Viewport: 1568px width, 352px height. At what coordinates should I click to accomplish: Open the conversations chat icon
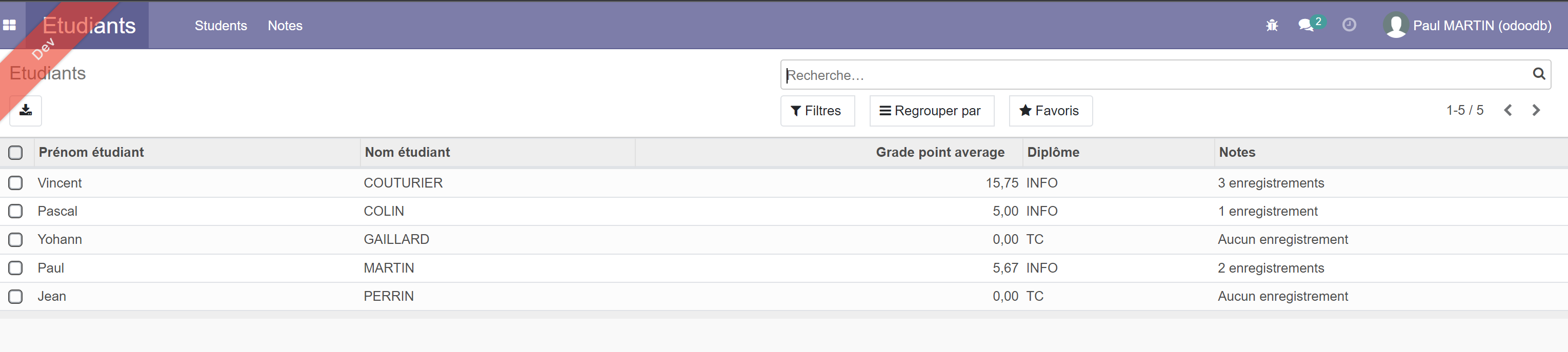[1305, 26]
